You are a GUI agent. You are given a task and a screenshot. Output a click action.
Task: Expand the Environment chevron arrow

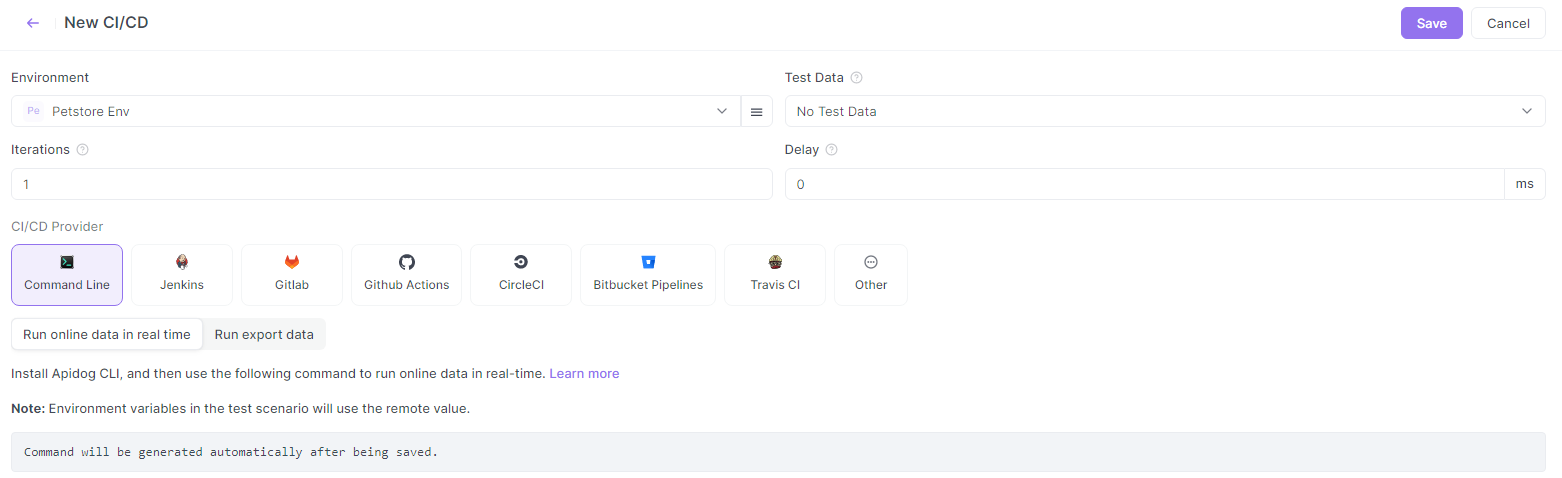point(722,111)
